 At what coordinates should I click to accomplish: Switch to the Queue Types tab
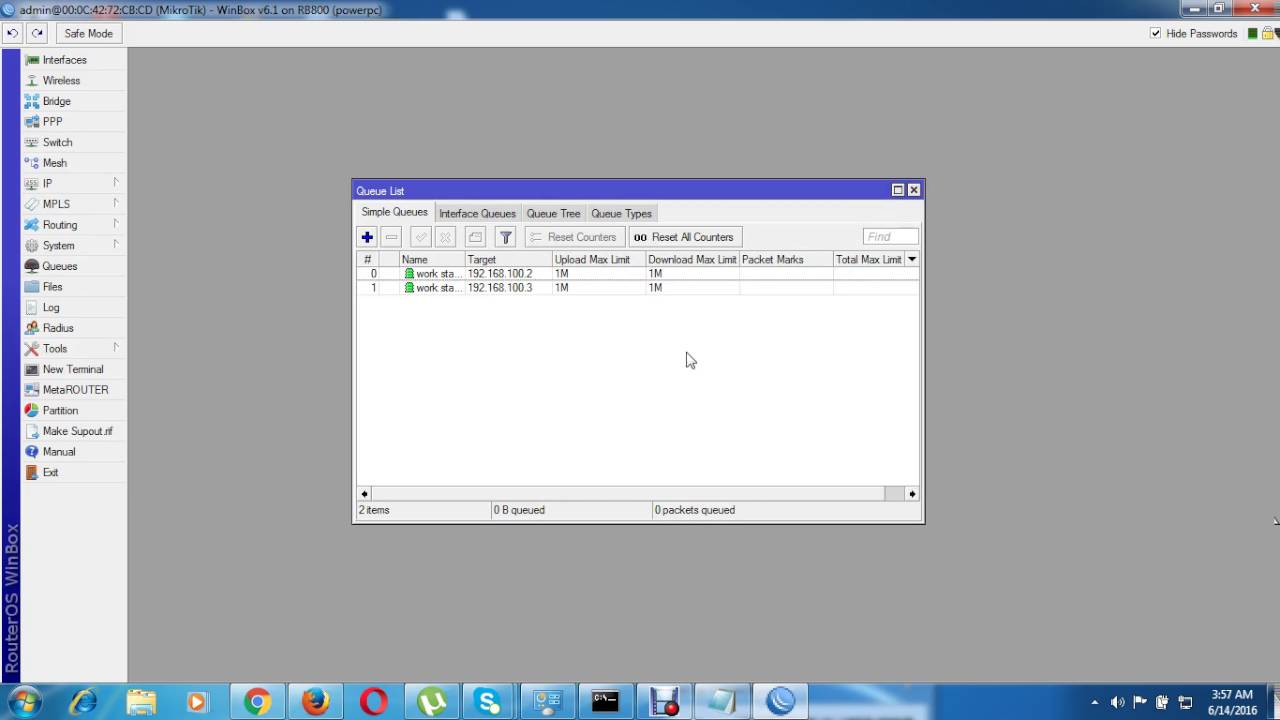[x=621, y=213]
